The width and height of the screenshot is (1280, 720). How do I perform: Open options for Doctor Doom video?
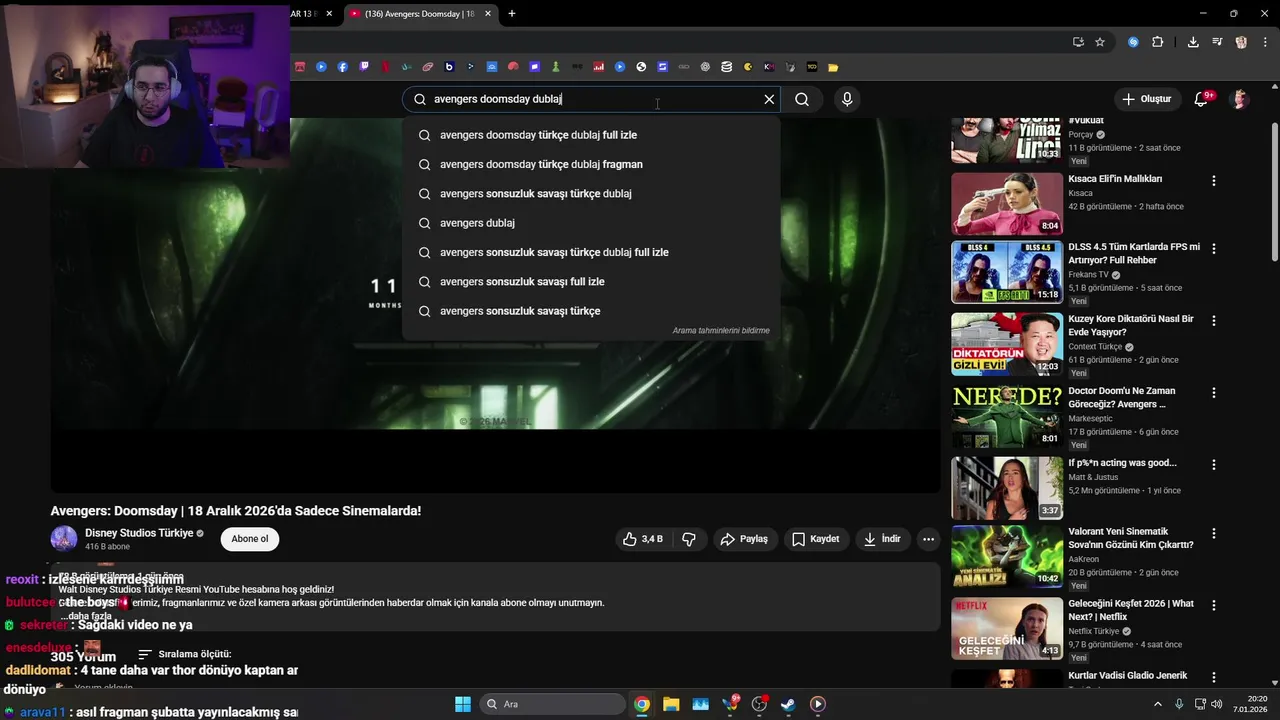(x=1214, y=393)
